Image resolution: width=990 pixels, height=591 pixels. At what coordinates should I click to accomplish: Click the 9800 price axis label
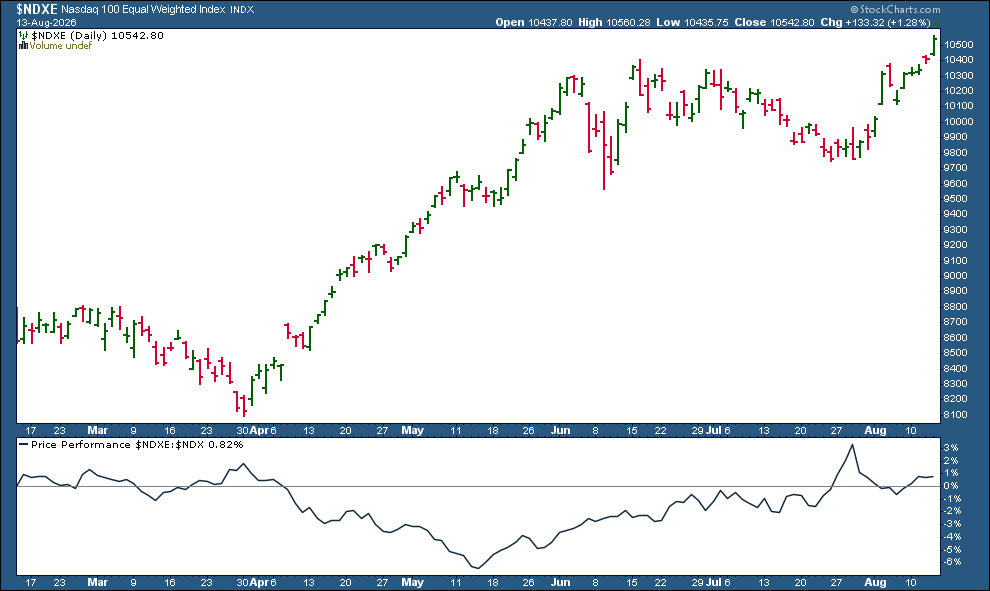(x=956, y=152)
